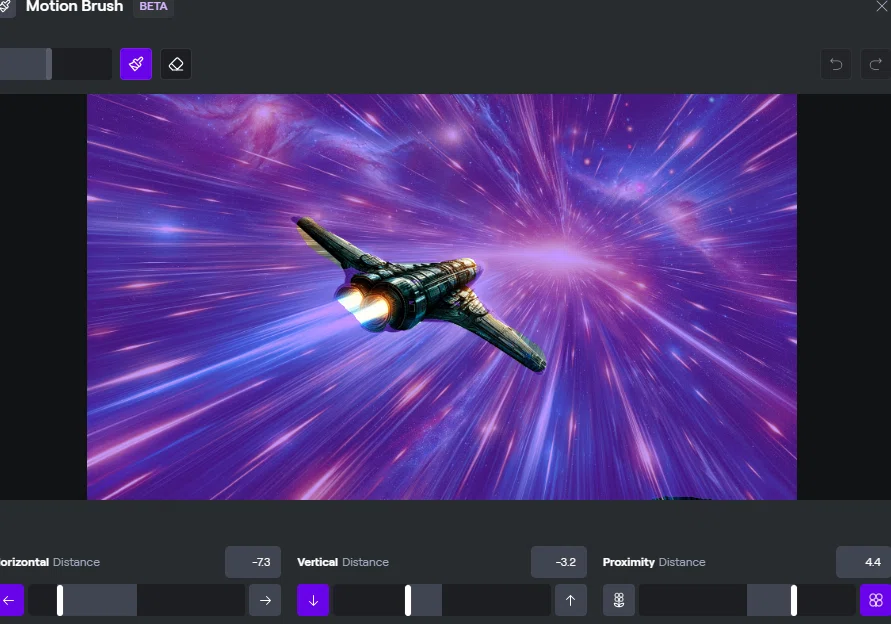Click the Proximity Distance slider handle
891x624 pixels.
pos(794,600)
